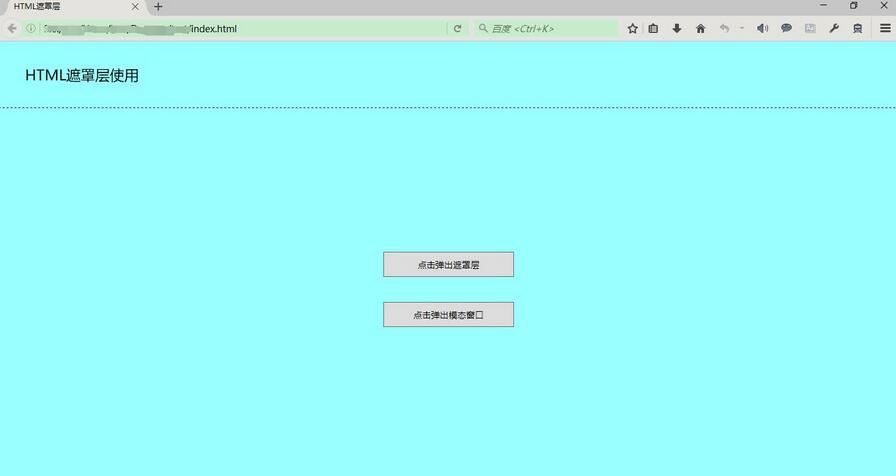The width and height of the screenshot is (896, 476).
Task: Open the hamburger menu
Action: (x=885, y=29)
